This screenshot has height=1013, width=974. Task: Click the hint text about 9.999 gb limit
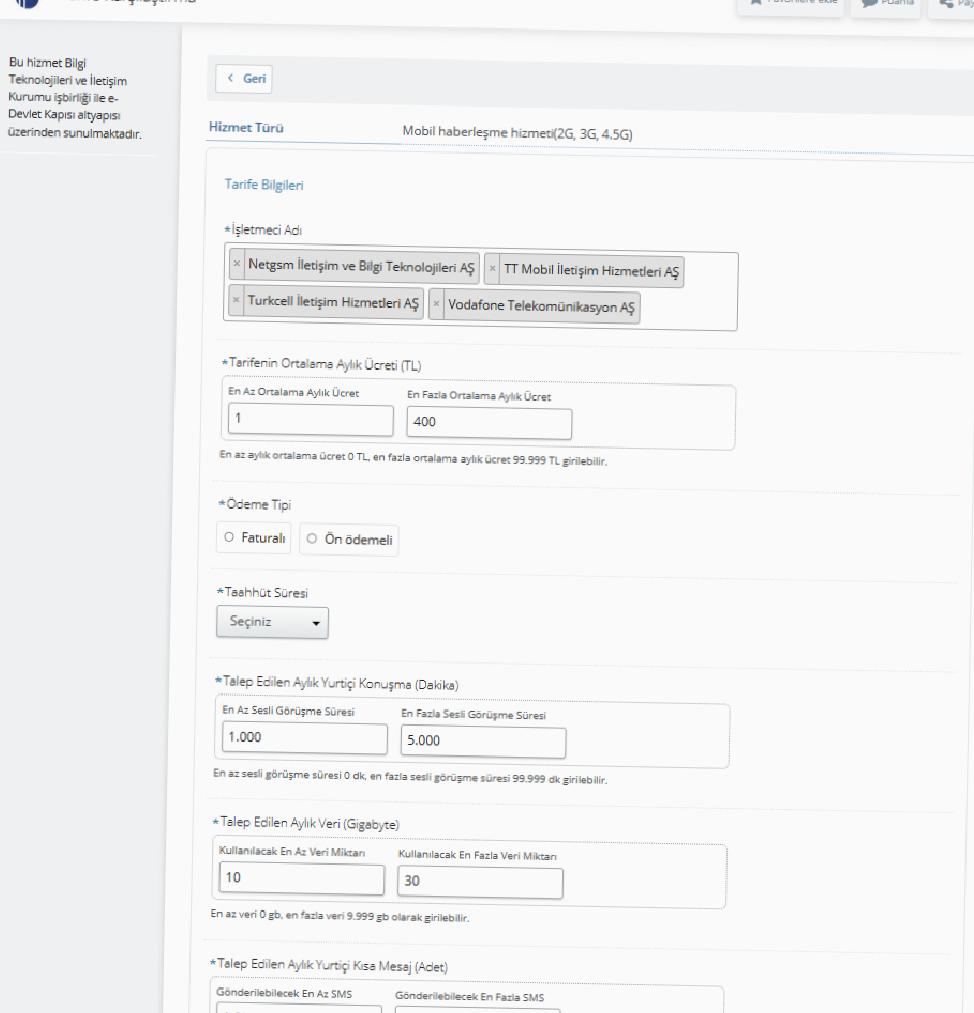coord(340,915)
